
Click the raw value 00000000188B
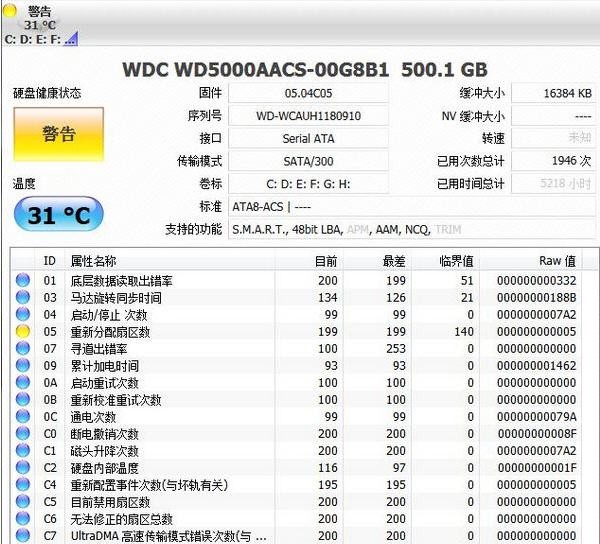(x=536, y=298)
